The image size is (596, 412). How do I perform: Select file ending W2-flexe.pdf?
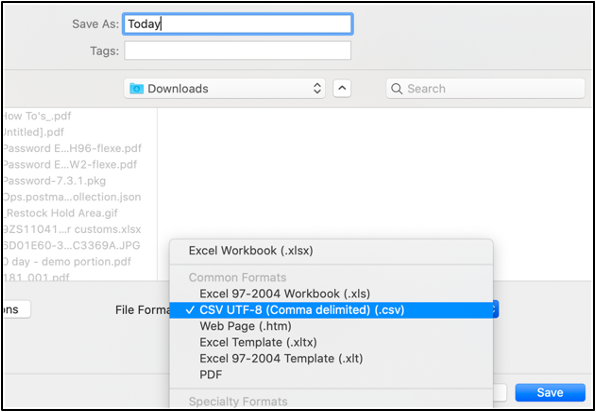coord(70,165)
